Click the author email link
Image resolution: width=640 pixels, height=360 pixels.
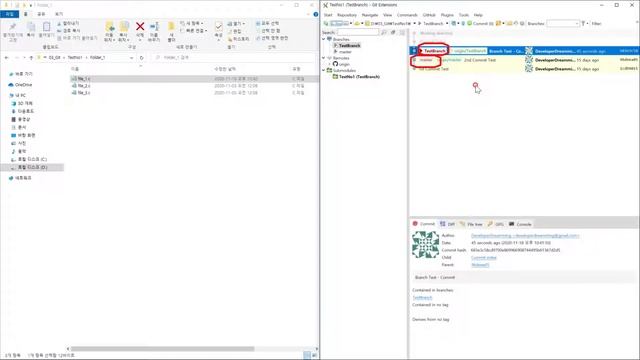click(525, 236)
